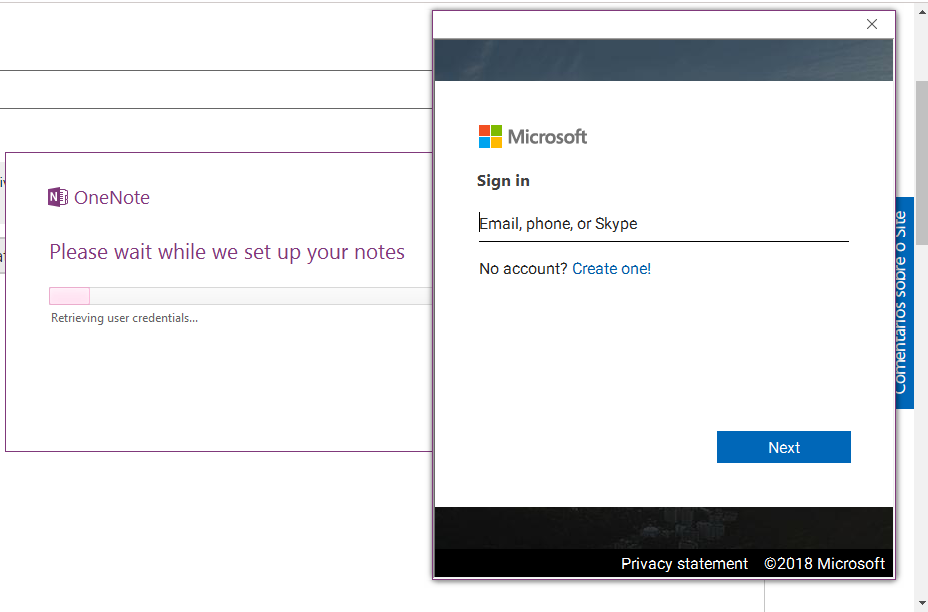Image resolution: width=928 pixels, height=612 pixels.
Task: Click the Microsoft four-color logo
Action: [491, 137]
